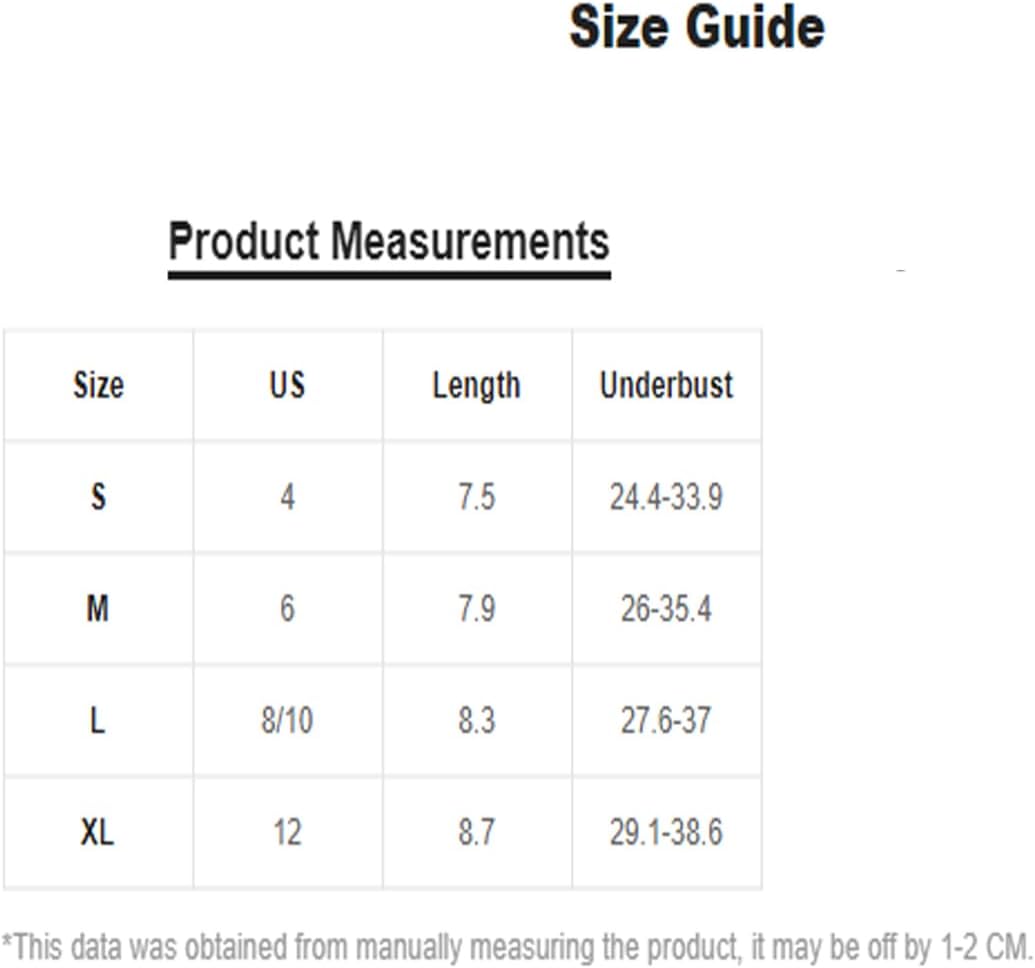The image size is (1035, 968).
Task: Click the XL size row label
Action: pyautogui.click(x=97, y=831)
